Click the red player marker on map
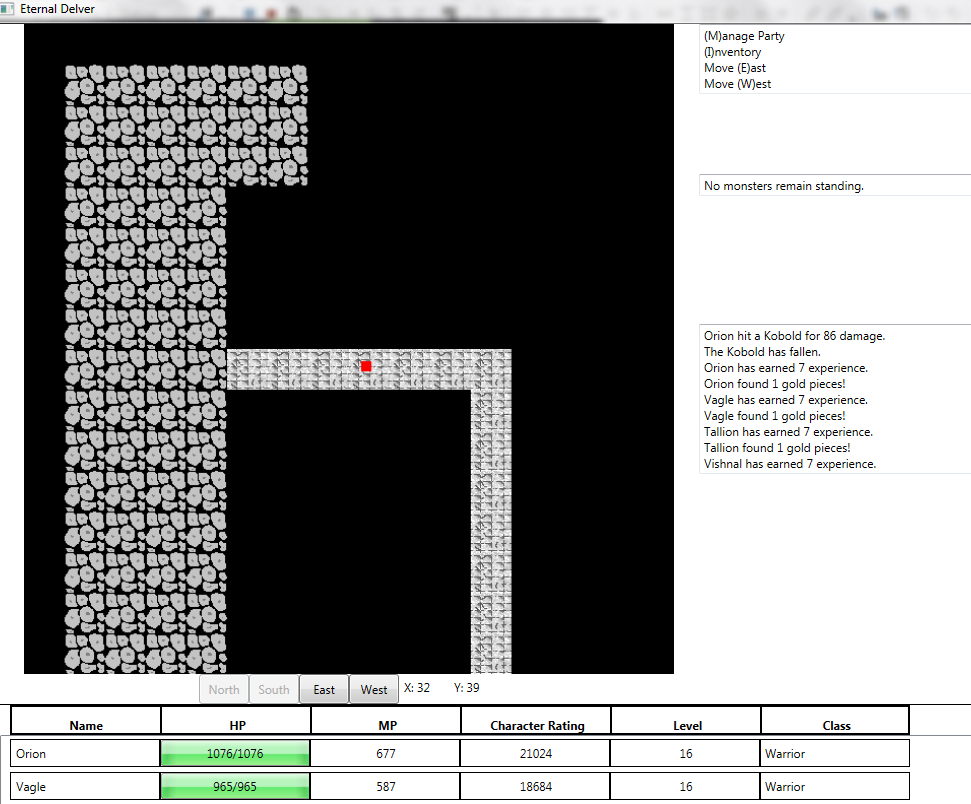 point(366,367)
